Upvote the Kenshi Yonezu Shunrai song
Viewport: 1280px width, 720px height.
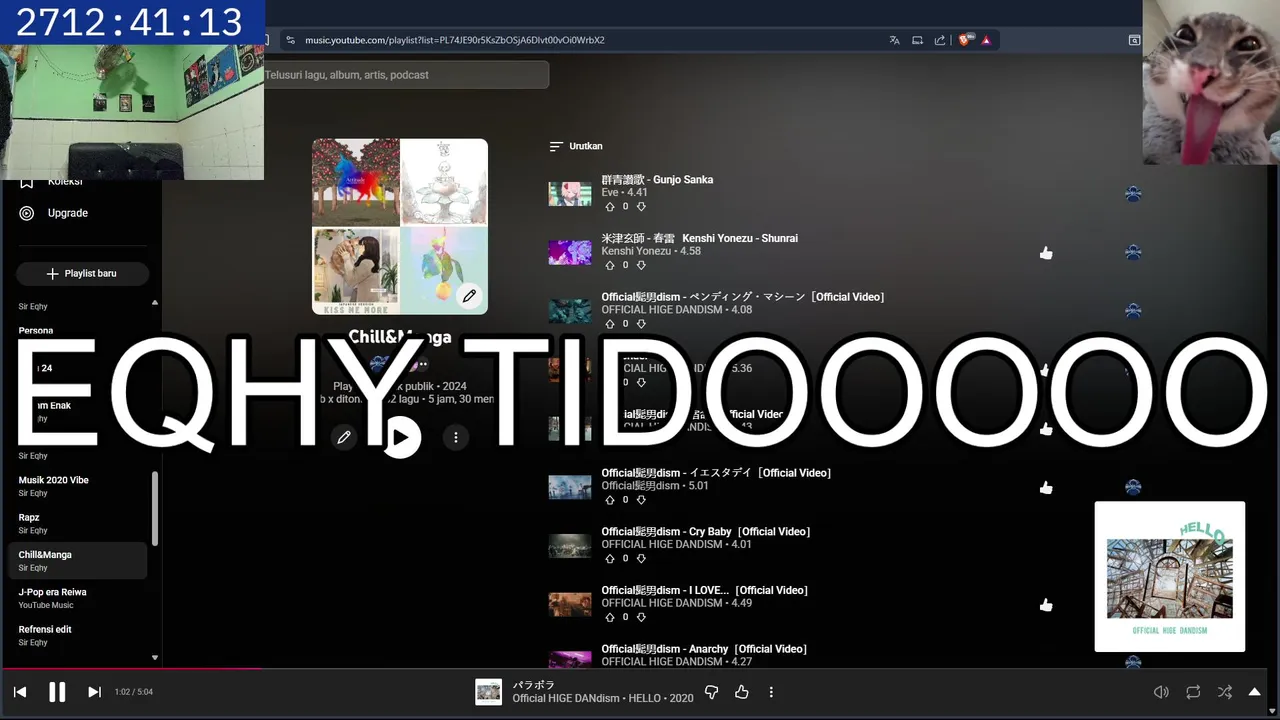point(610,265)
